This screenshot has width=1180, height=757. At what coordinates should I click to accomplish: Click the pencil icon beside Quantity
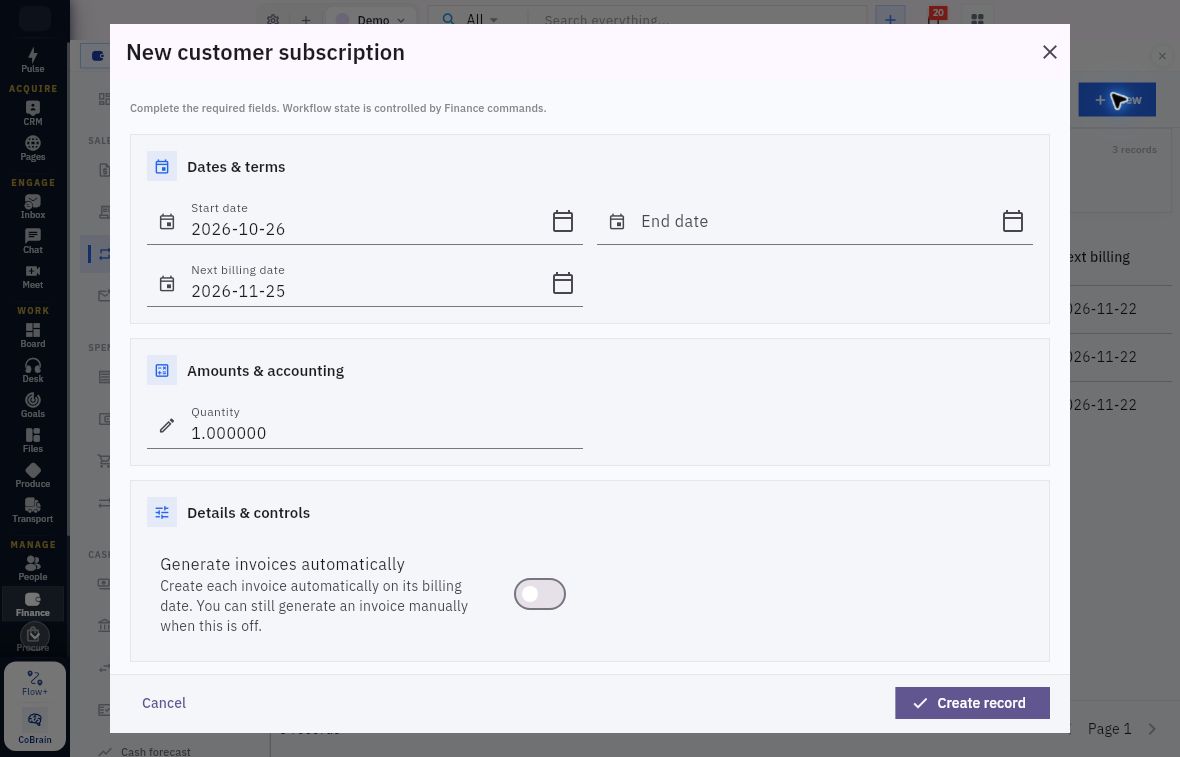[167, 426]
